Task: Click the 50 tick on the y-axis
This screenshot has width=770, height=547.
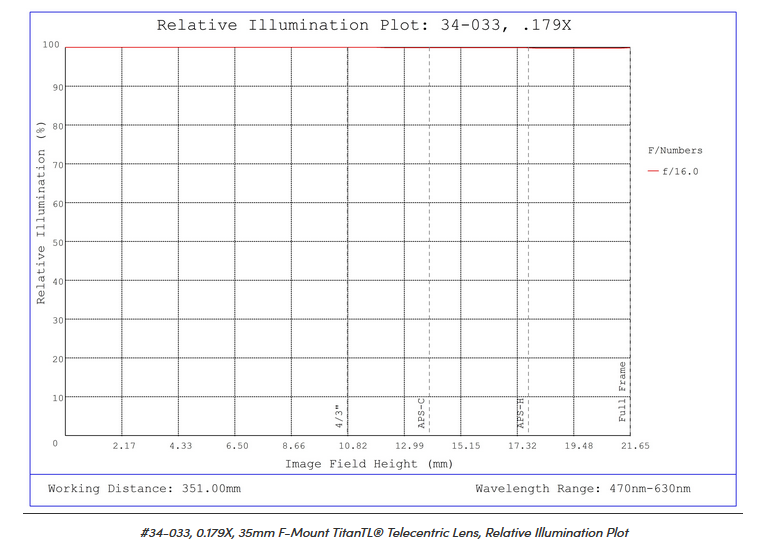Action: click(58, 242)
